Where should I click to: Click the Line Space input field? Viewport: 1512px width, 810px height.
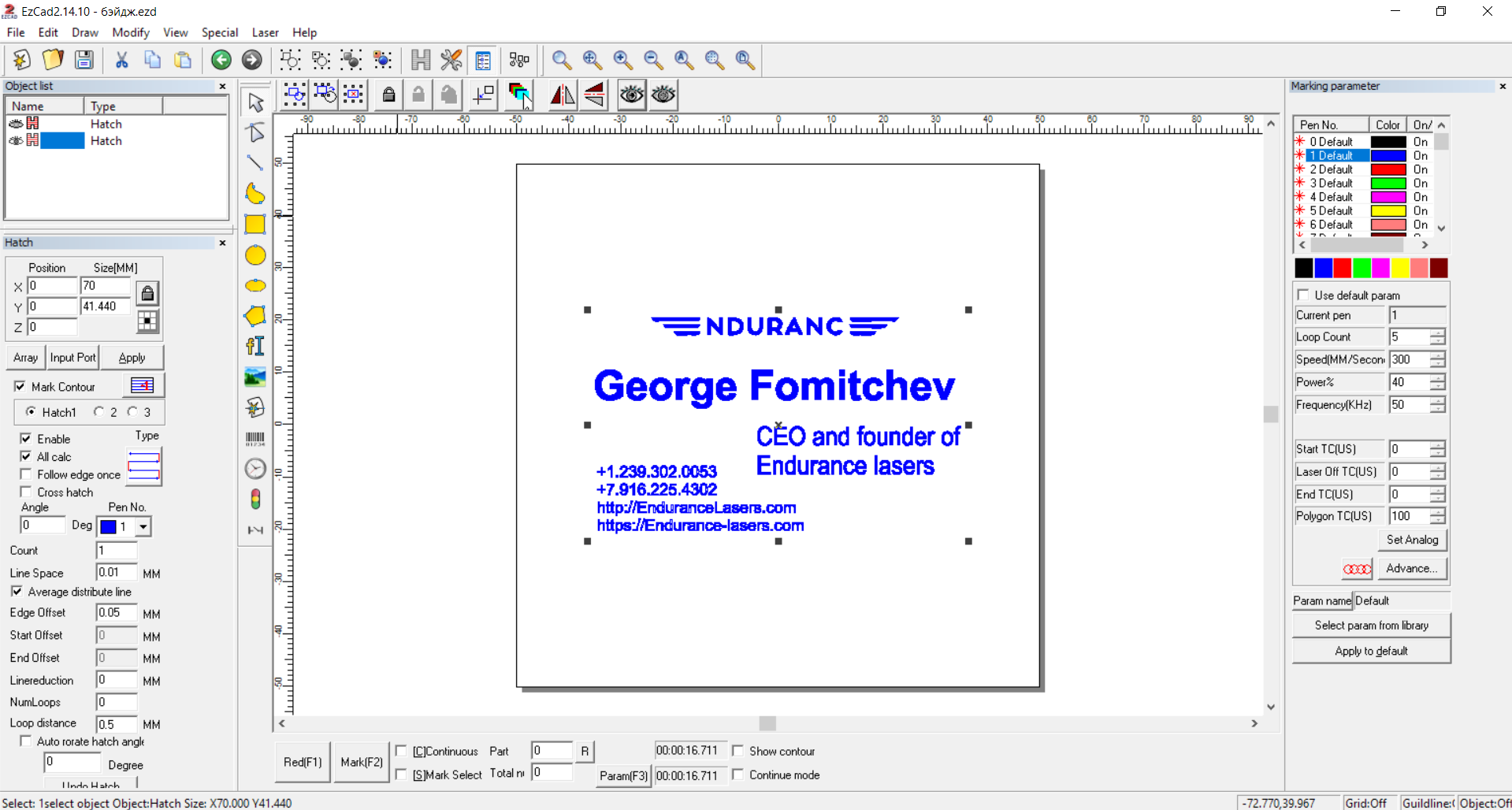pyautogui.click(x=116, y=573)
